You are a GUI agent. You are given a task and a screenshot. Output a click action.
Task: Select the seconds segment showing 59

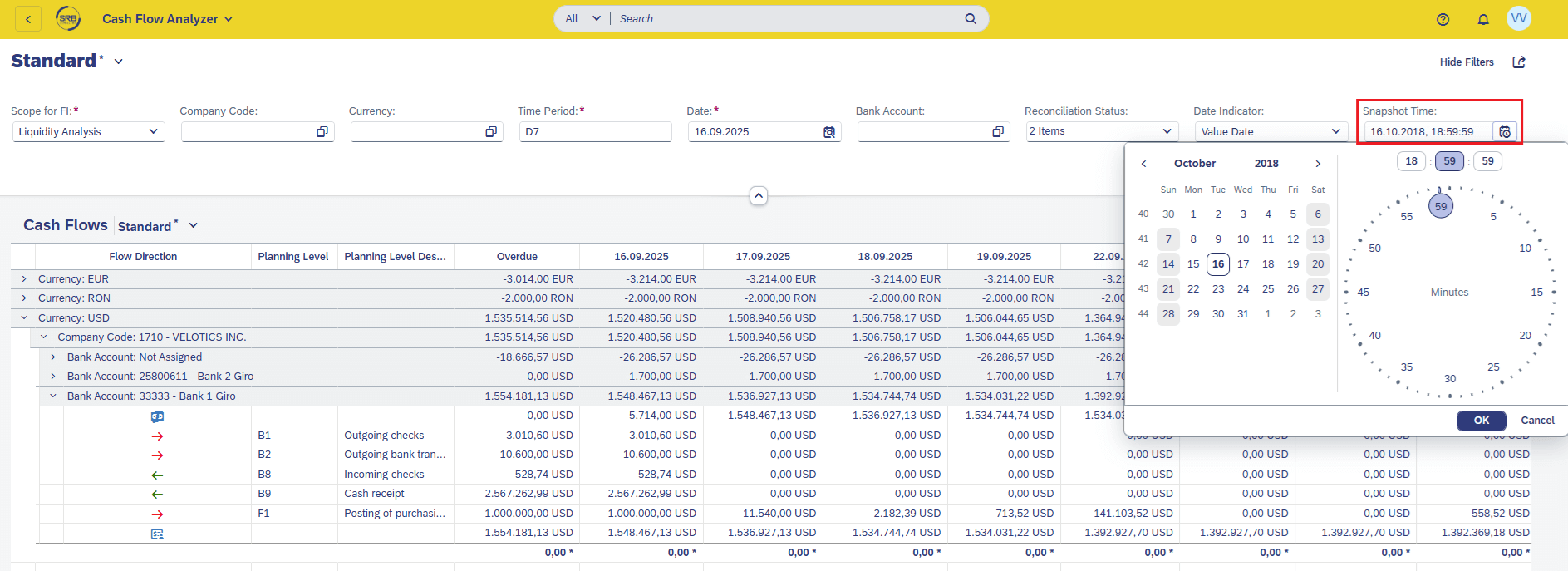[x=1487, y=161]
